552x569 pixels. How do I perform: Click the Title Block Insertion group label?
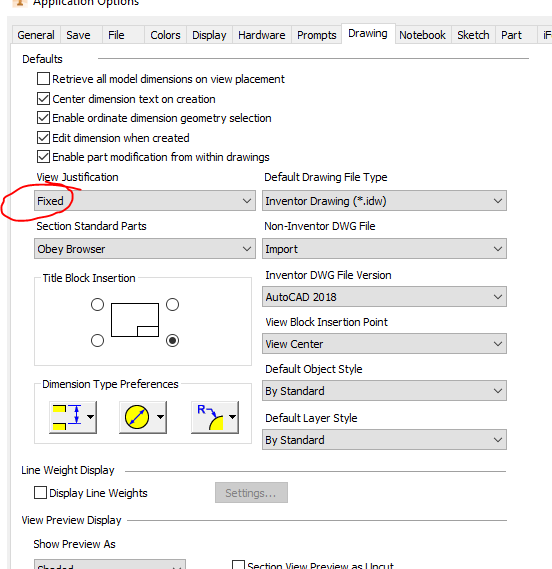tap(89, 278)
